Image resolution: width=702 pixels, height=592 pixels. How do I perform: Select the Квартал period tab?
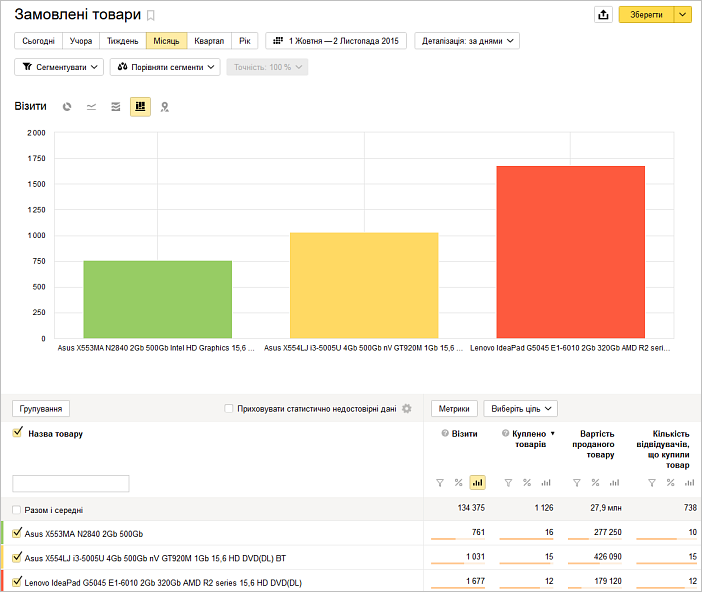[x=209, y=41]
